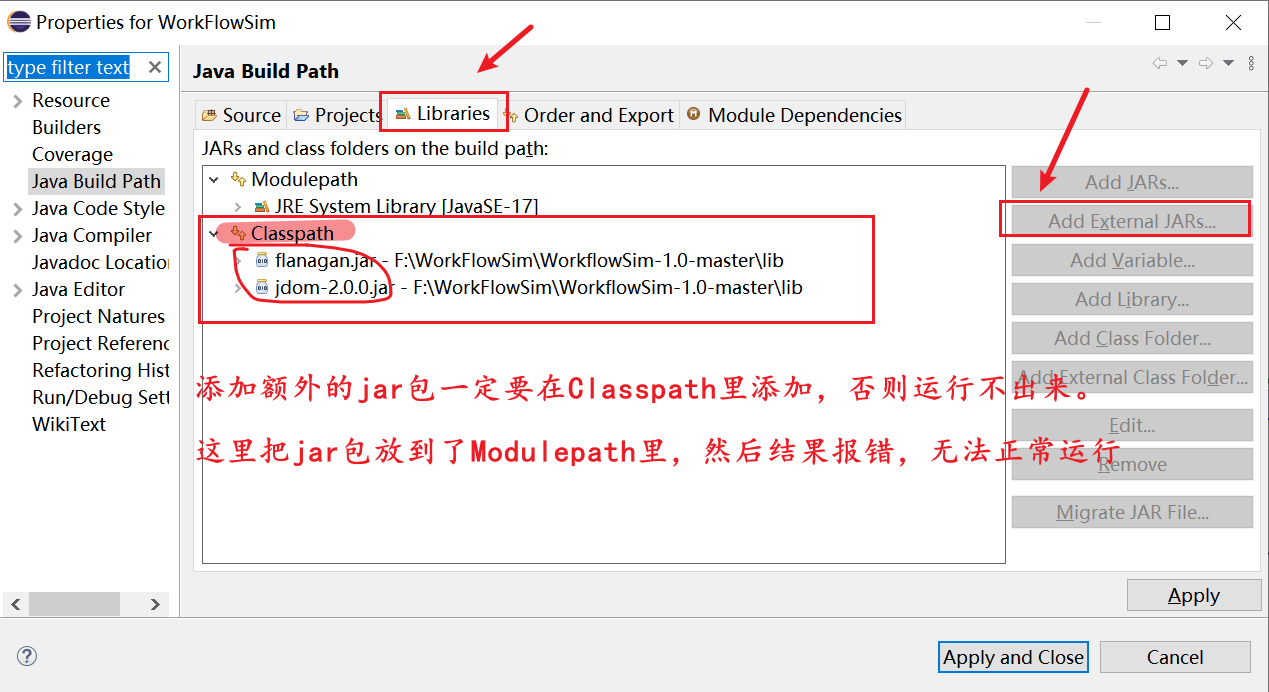Viewport: 1269px width, 692px height.
Task: Expand the jdom-2.0.0.jar entry
Action: 237,287
